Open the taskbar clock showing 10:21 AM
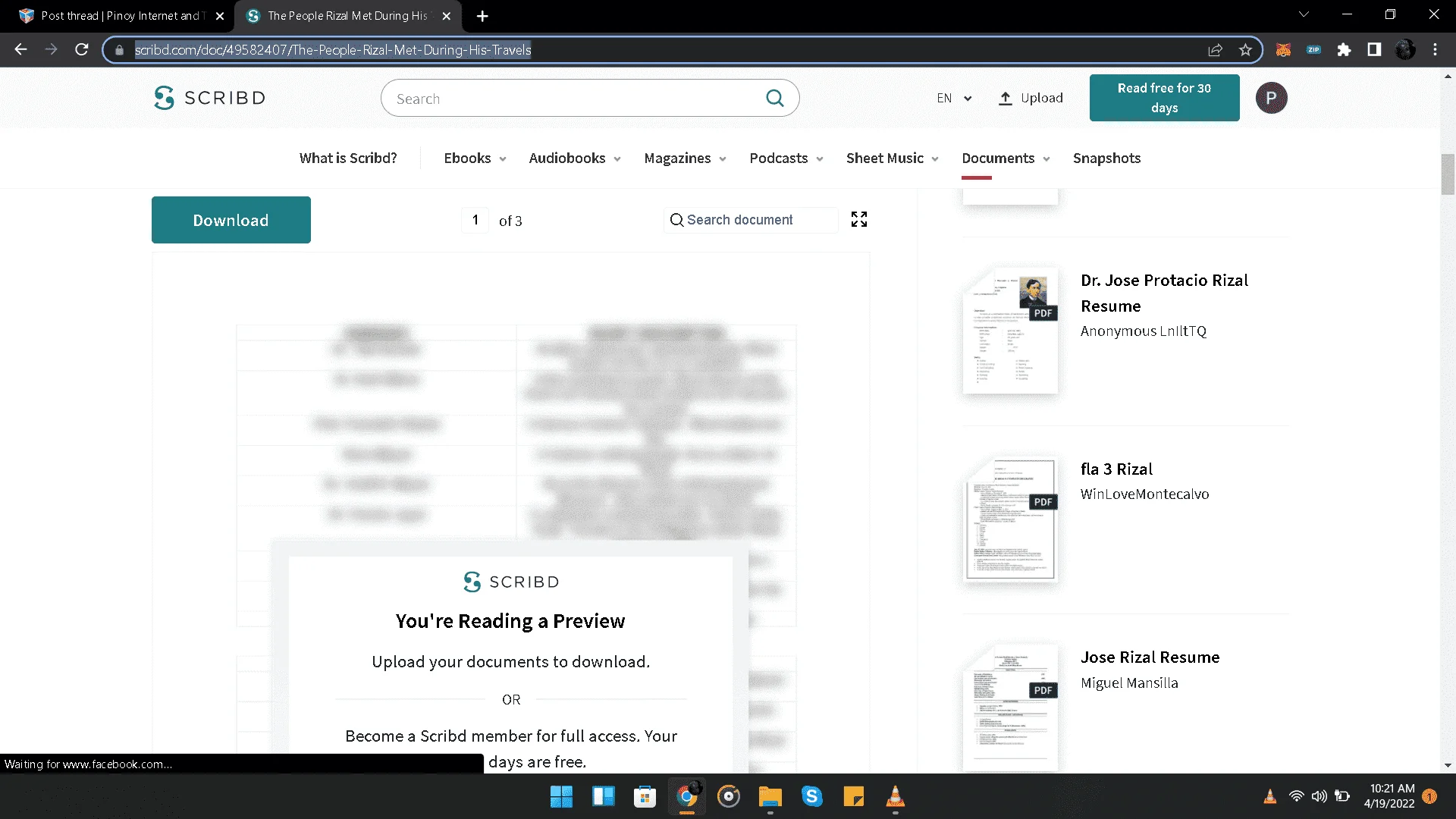Viewport: 1456px width, 819px height. point(1389,796)
